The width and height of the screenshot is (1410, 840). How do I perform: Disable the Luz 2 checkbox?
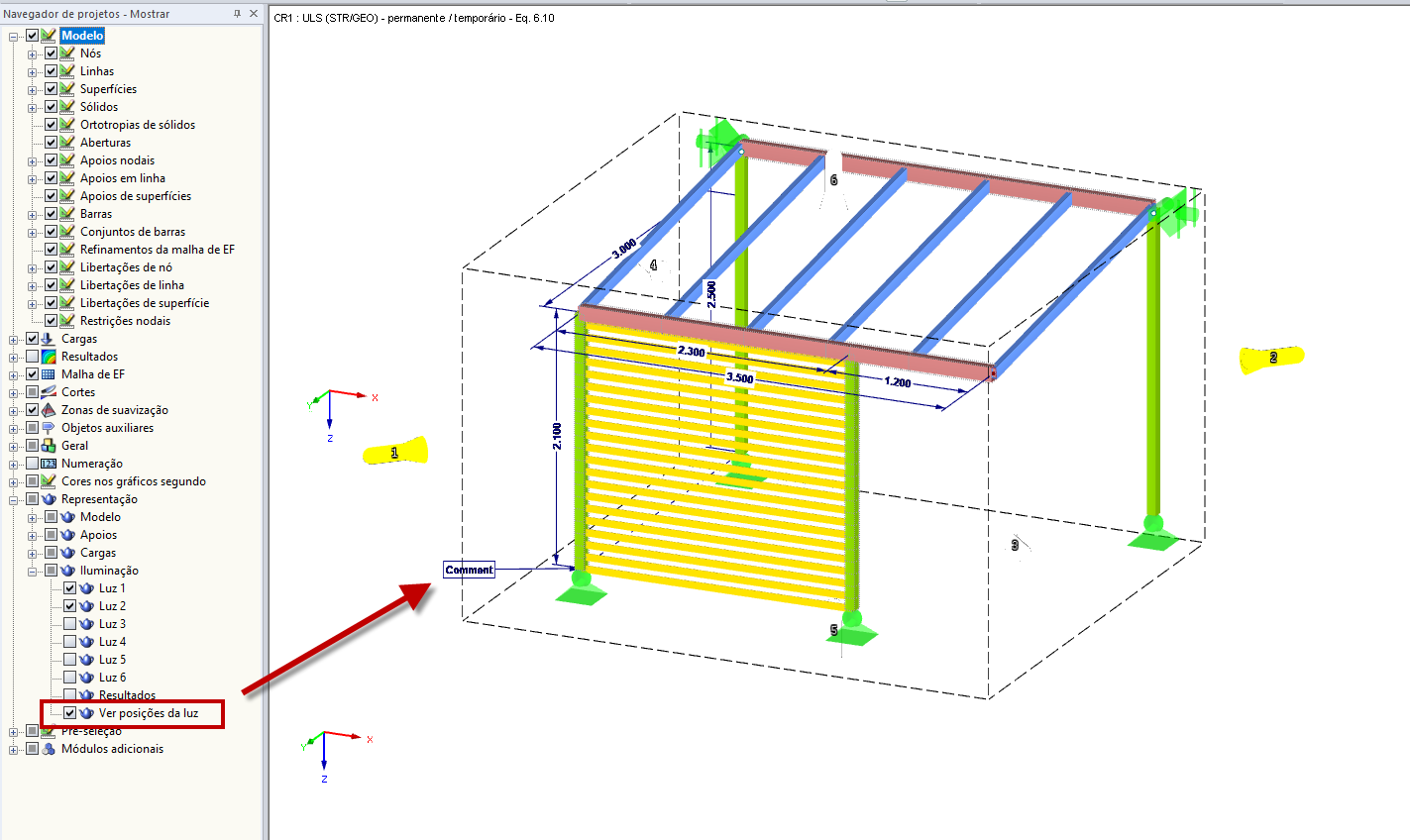[x=69, y=606]
